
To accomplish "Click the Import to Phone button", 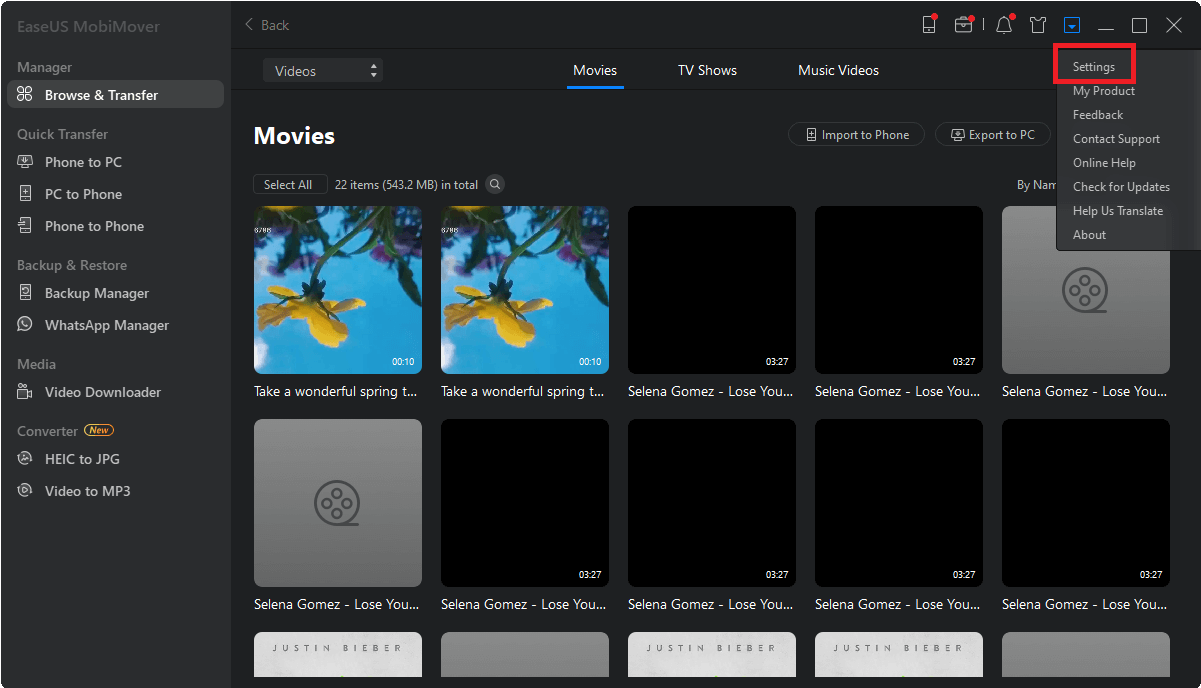I will point(857,135).
